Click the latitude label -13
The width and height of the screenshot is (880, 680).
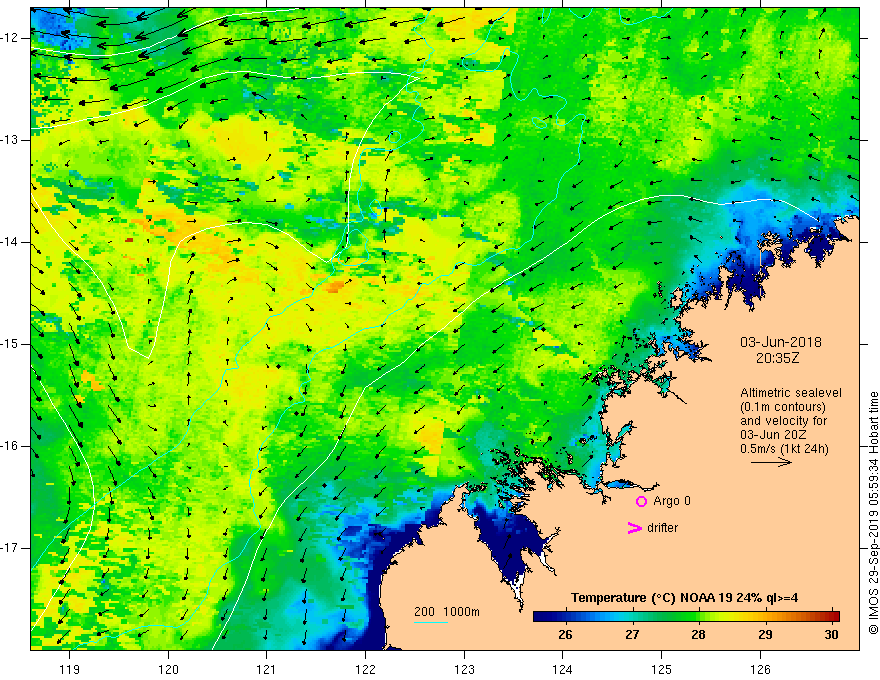12,140
